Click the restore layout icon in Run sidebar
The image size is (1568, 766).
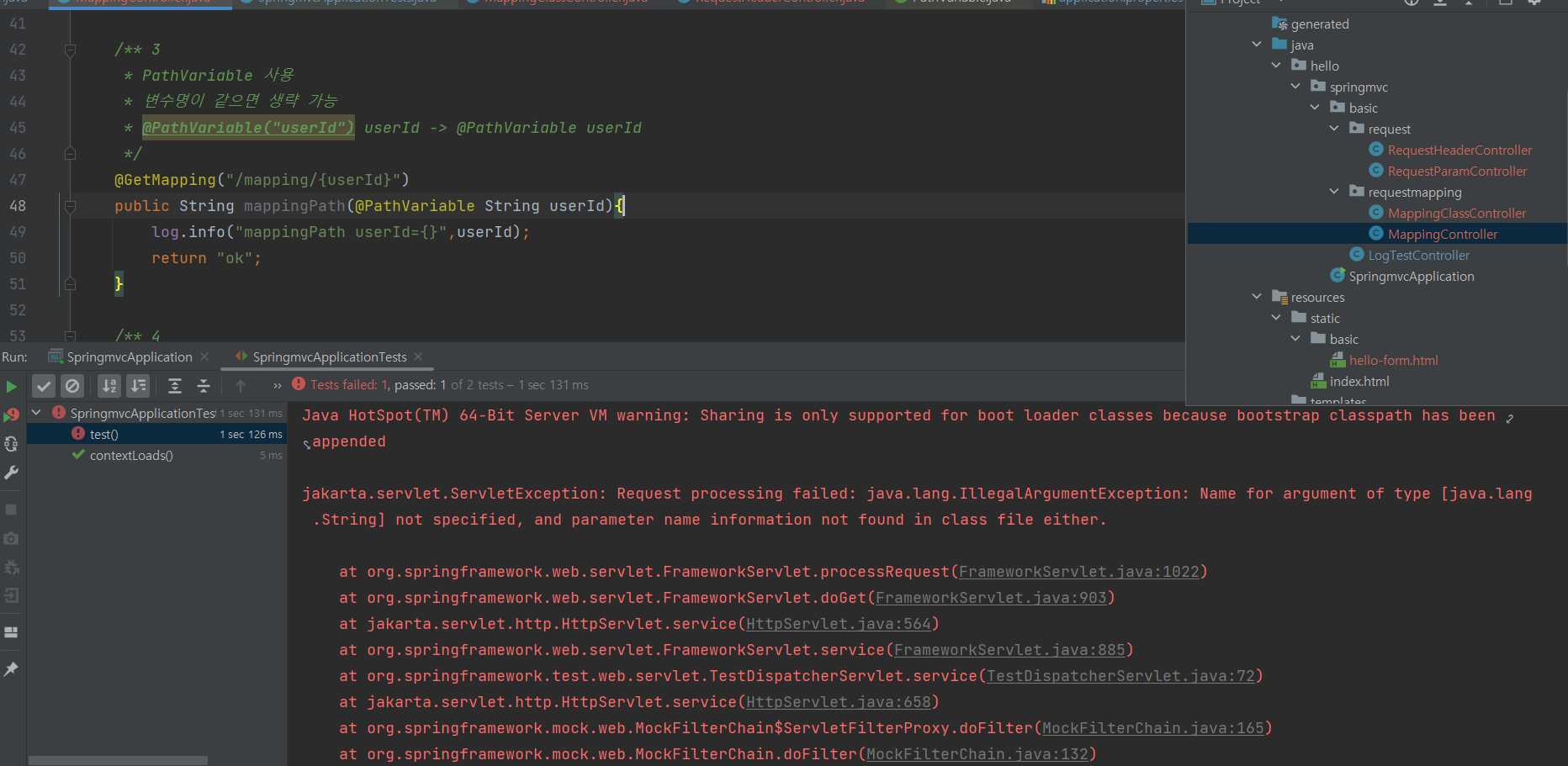click(11, 632)
